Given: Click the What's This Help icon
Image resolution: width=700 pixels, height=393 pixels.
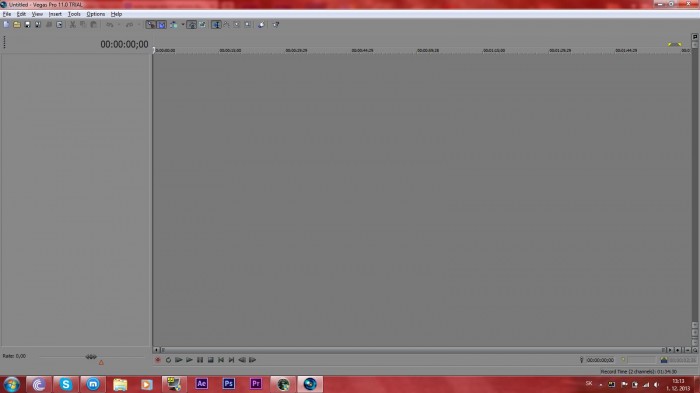Looking at the screenshot, I should pyautogui.click(x=276, y=25).
